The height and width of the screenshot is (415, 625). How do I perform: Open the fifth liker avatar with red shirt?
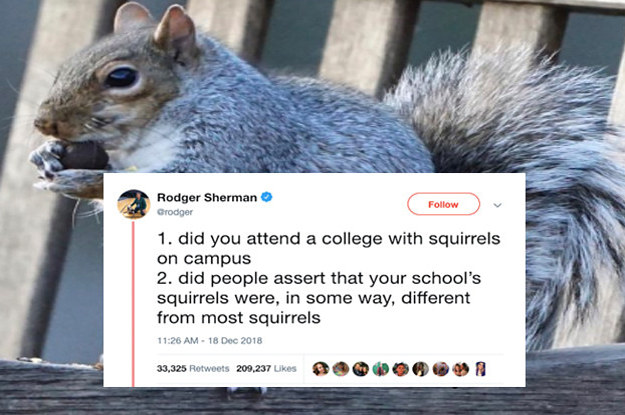point(401,369)
